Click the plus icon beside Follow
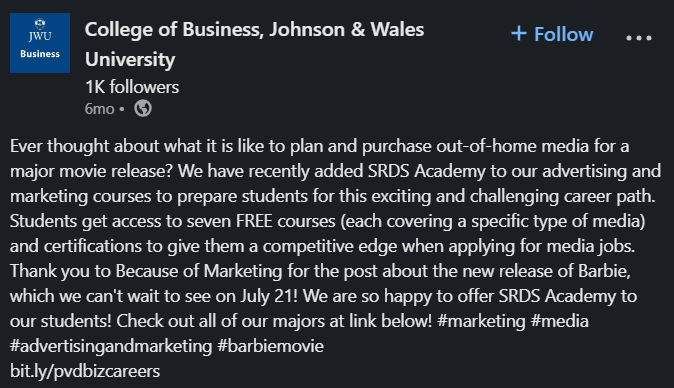Image resolution: width=674 pixels, height=388 pixels. pos(519,34)
